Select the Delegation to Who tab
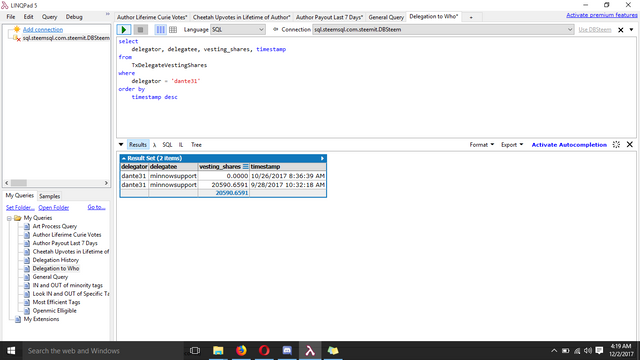 (x=433, y=17)
